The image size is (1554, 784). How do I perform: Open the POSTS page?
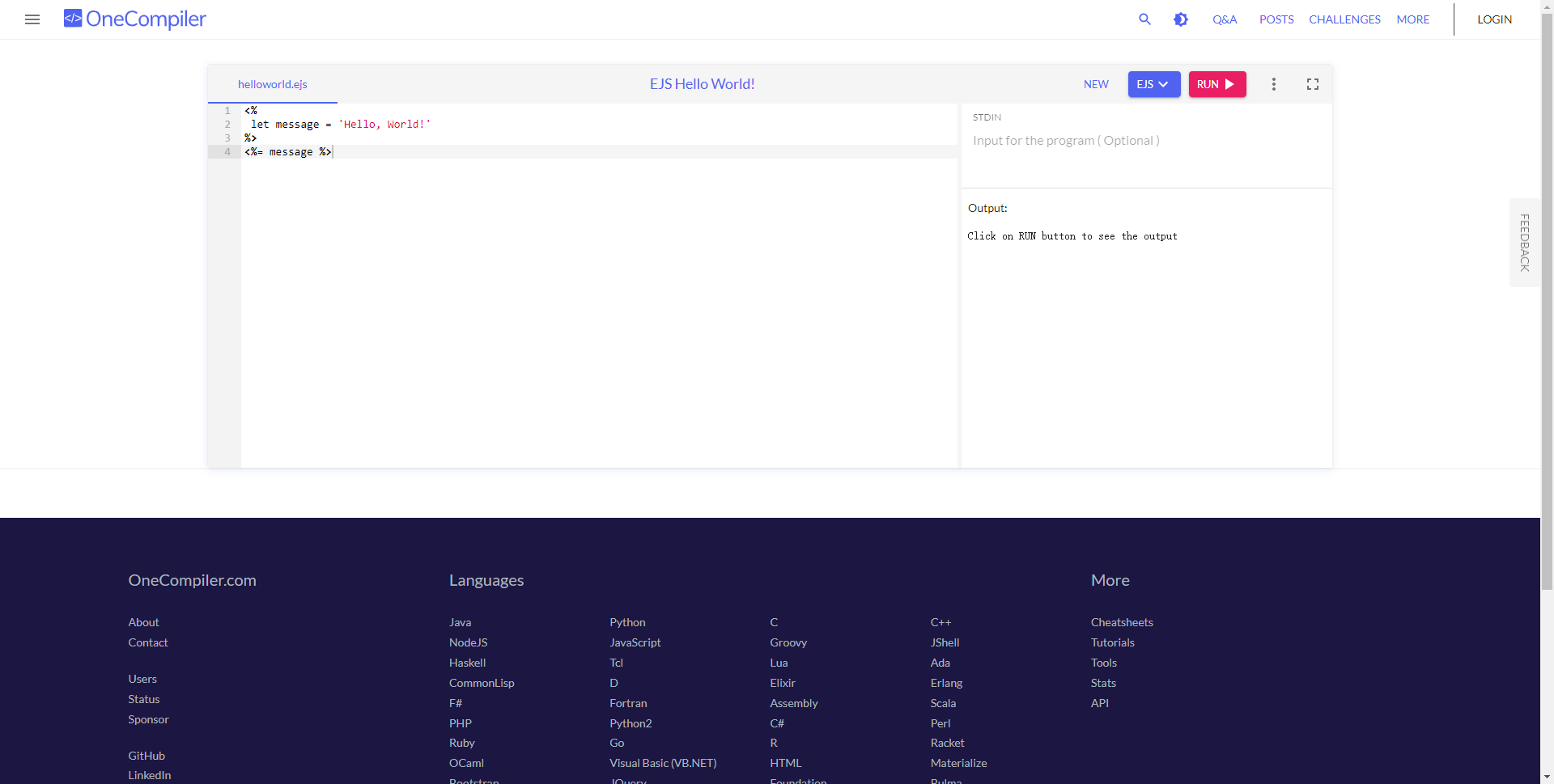pyautogui.click(x=1276, y=19)
